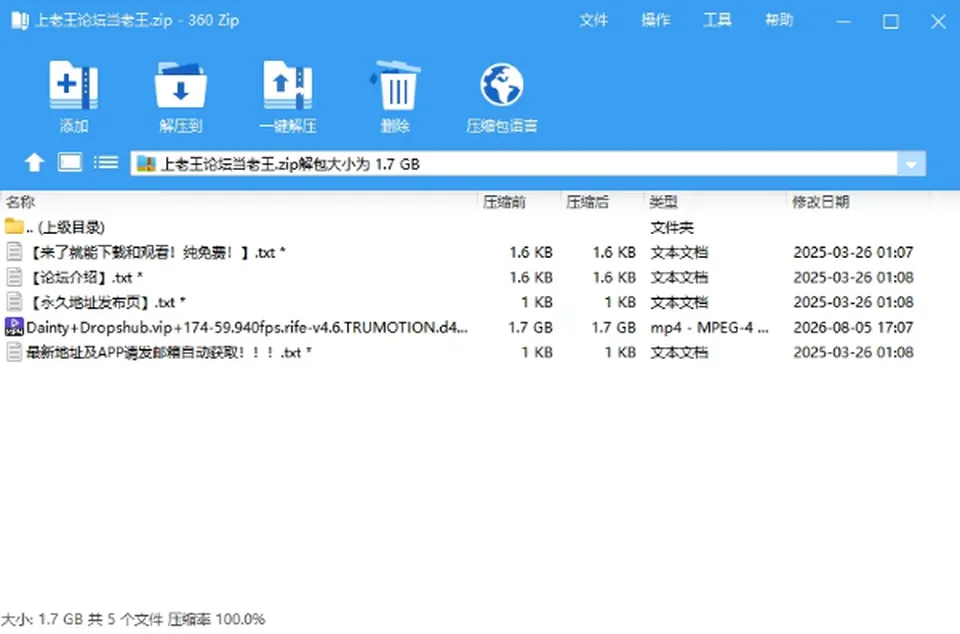Sort by the 压缩前 column header
The width and height of the screenshot is (960, 634).
click(x=504, y=201)
